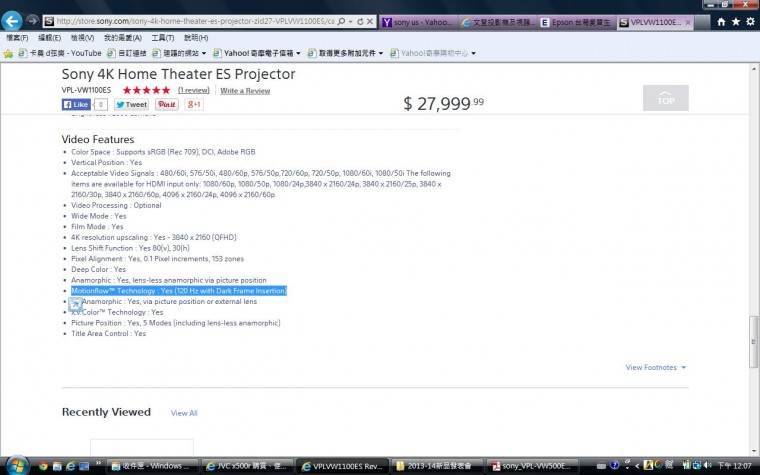Click the accelerator icon below the highlighted text
760x475 pixels.
point(75,304)
